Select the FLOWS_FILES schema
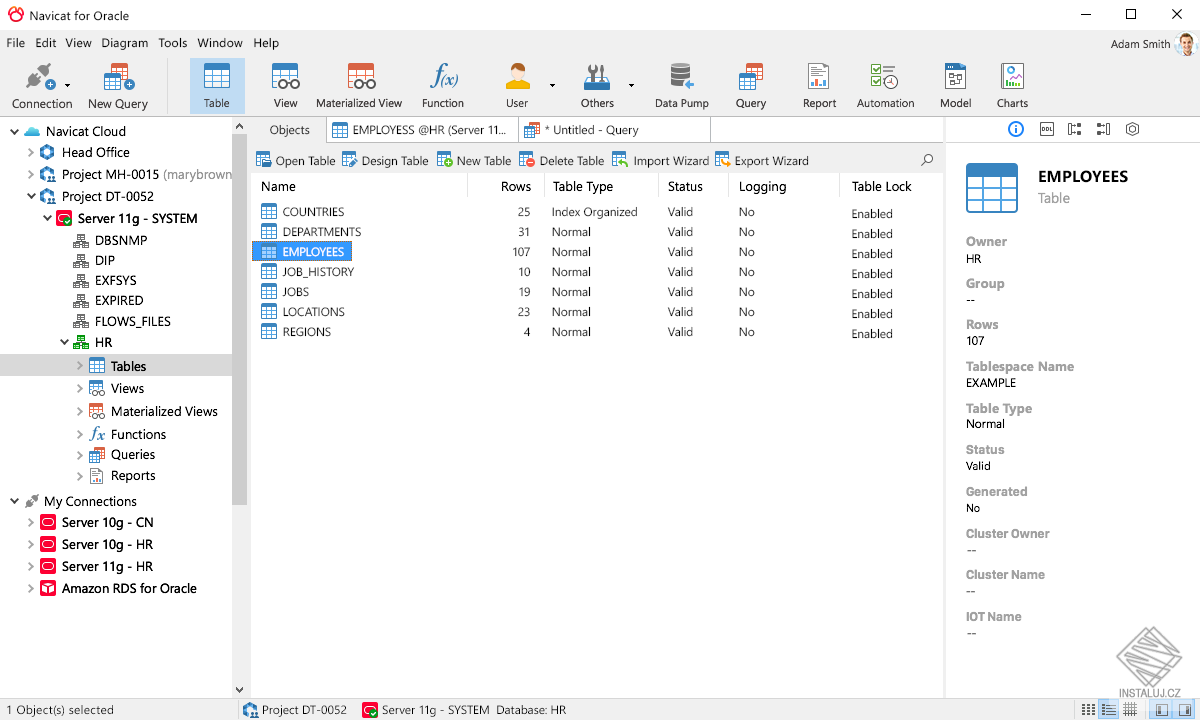The height and width of the screenshot is (720, 1200). pos(120,321)
